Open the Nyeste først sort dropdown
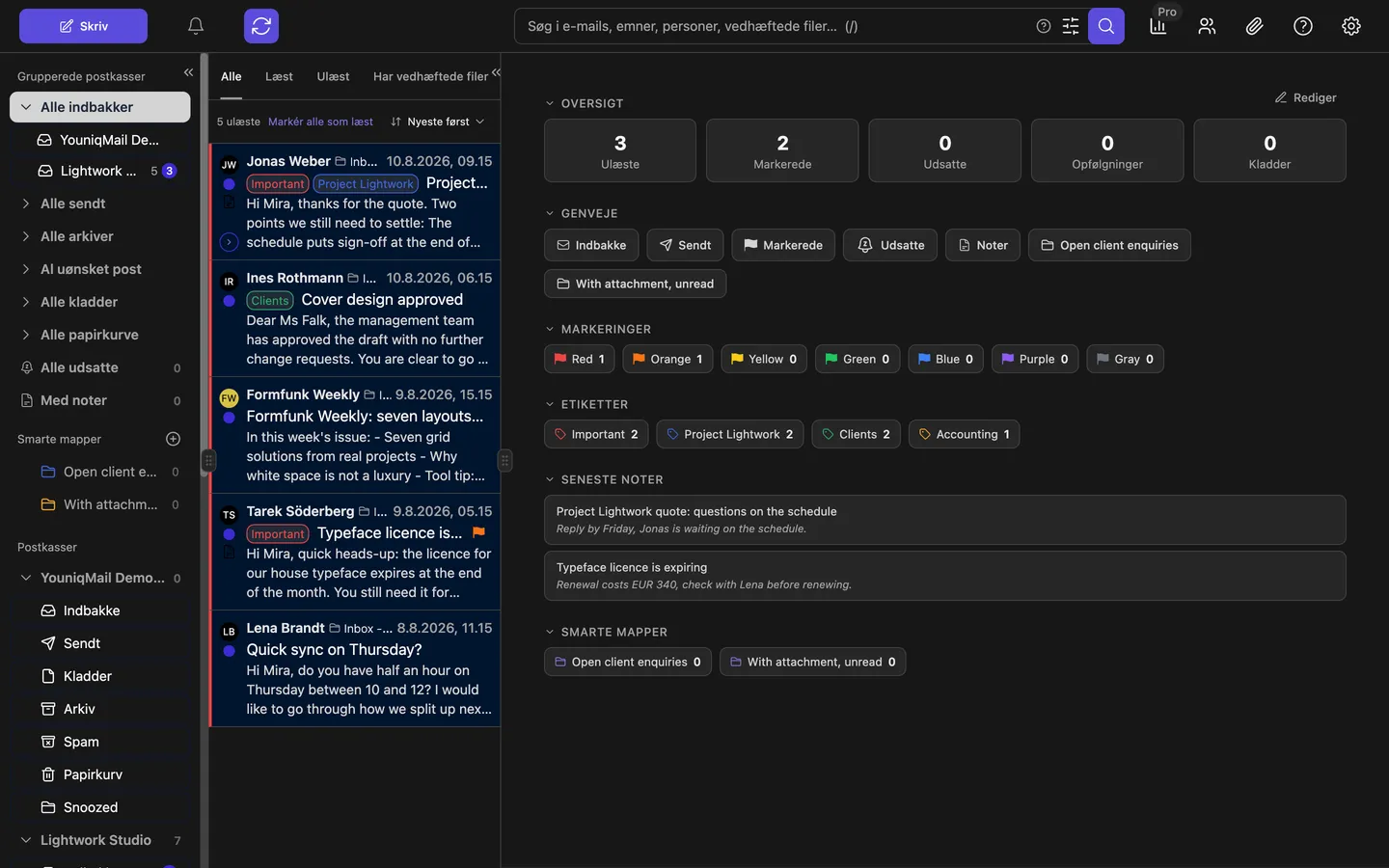 click(437, 122)
